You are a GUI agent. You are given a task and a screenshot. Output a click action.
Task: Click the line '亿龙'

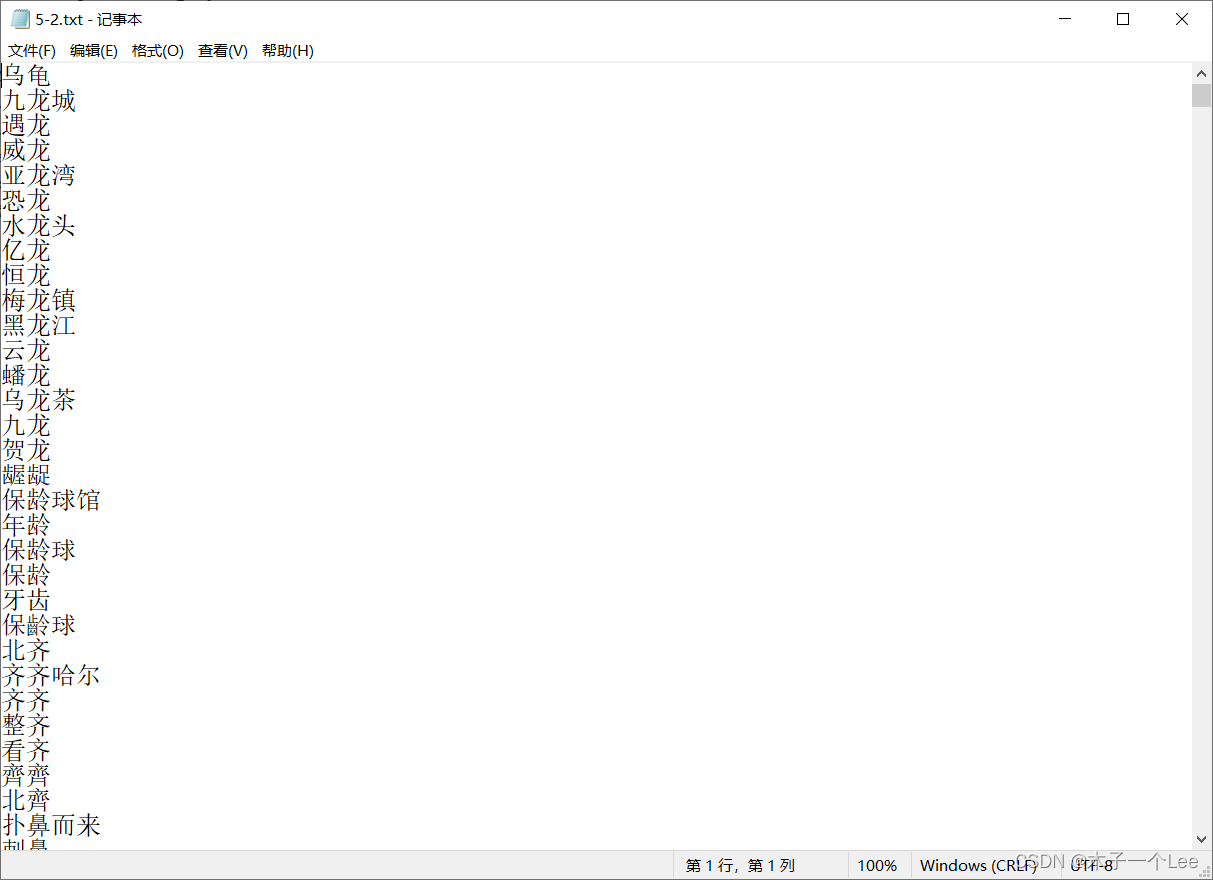[x=26, y=250]
